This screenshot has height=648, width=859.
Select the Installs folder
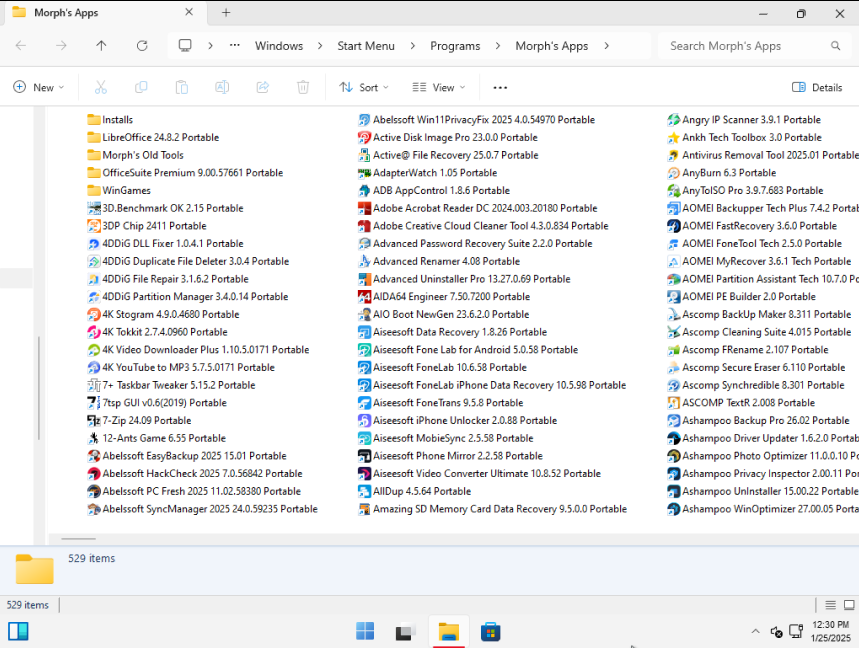110,120
